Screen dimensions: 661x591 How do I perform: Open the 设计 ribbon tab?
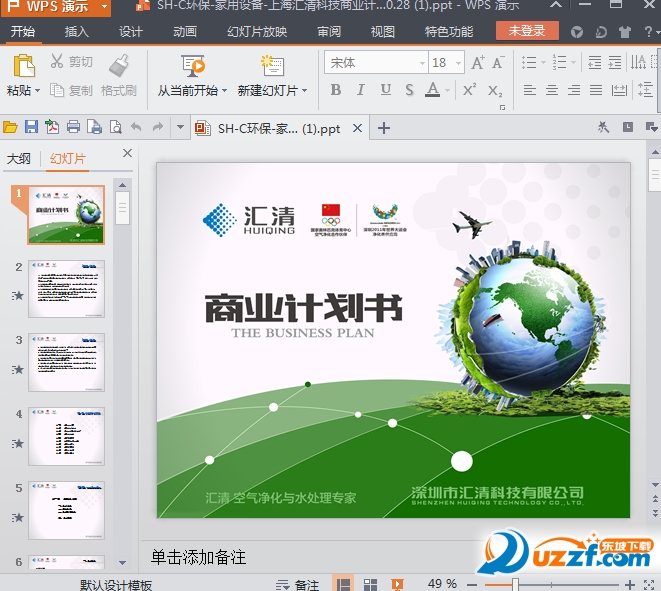click(131, 32)
